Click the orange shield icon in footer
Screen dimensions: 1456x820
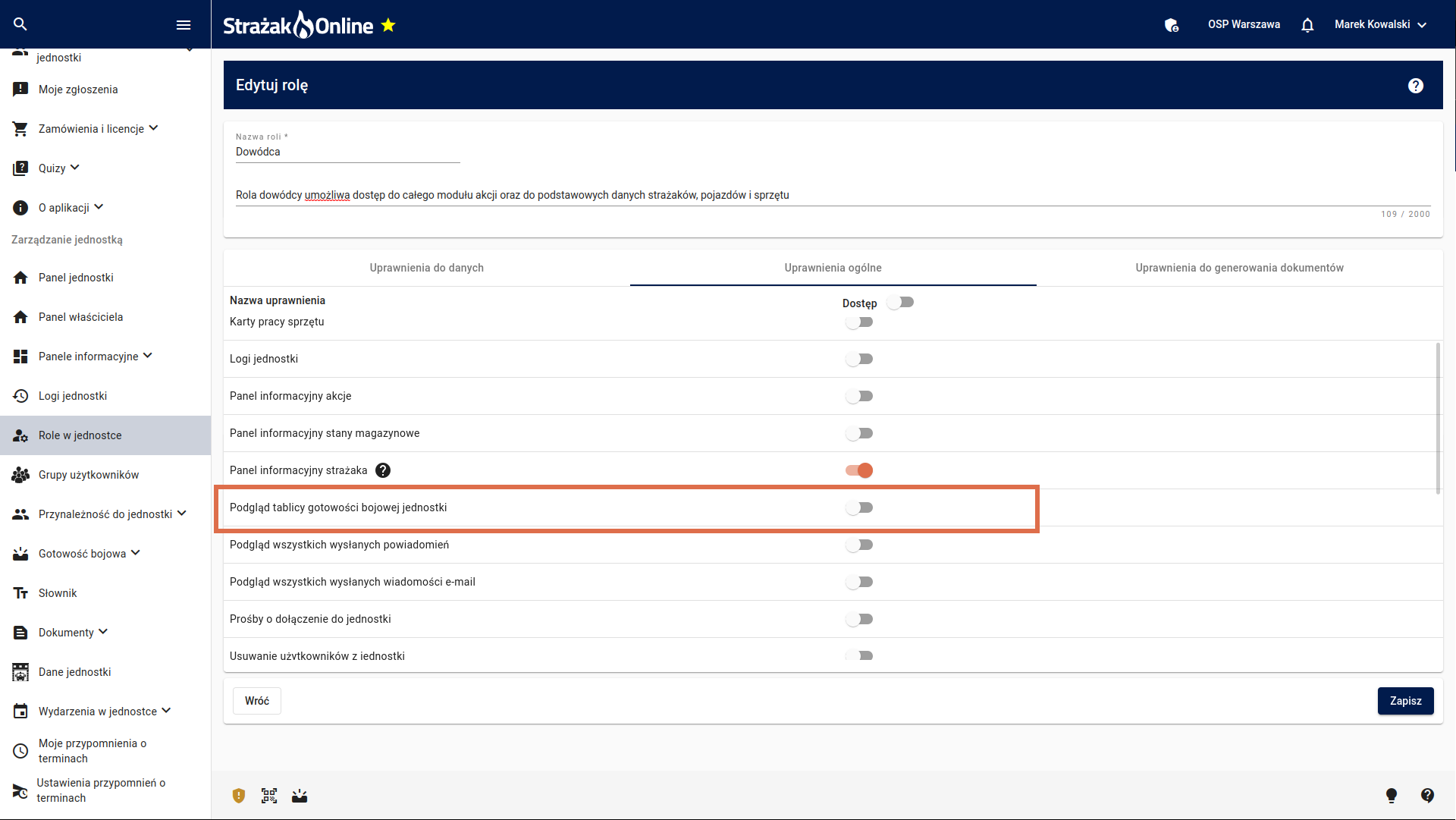click(239, 795)
